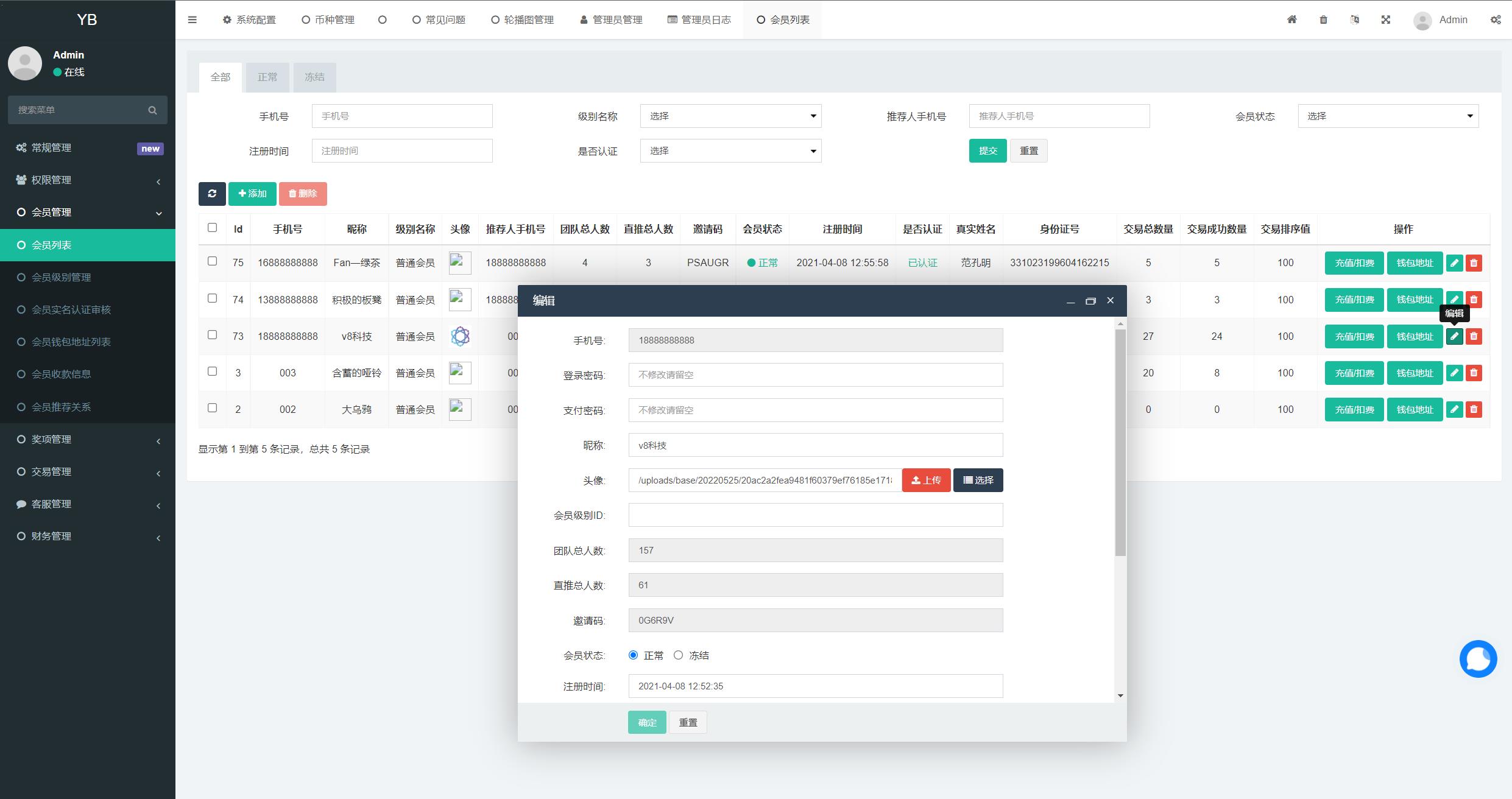Toggle the select-all checkbox in table header
Image resolution: width=1512 pixels, height=799 pixels.
coord(212,228)
